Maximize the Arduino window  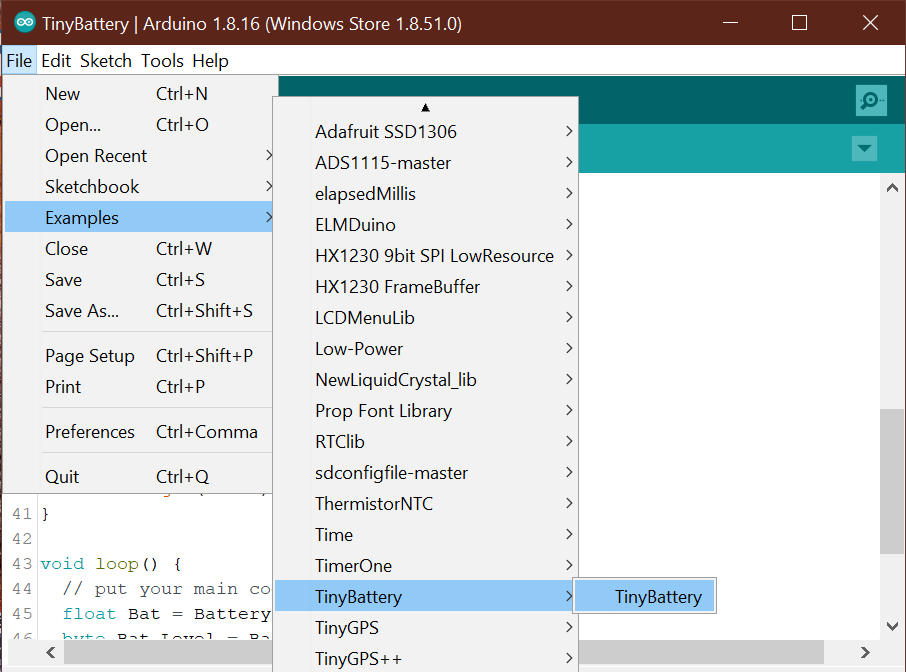(800, 23)
